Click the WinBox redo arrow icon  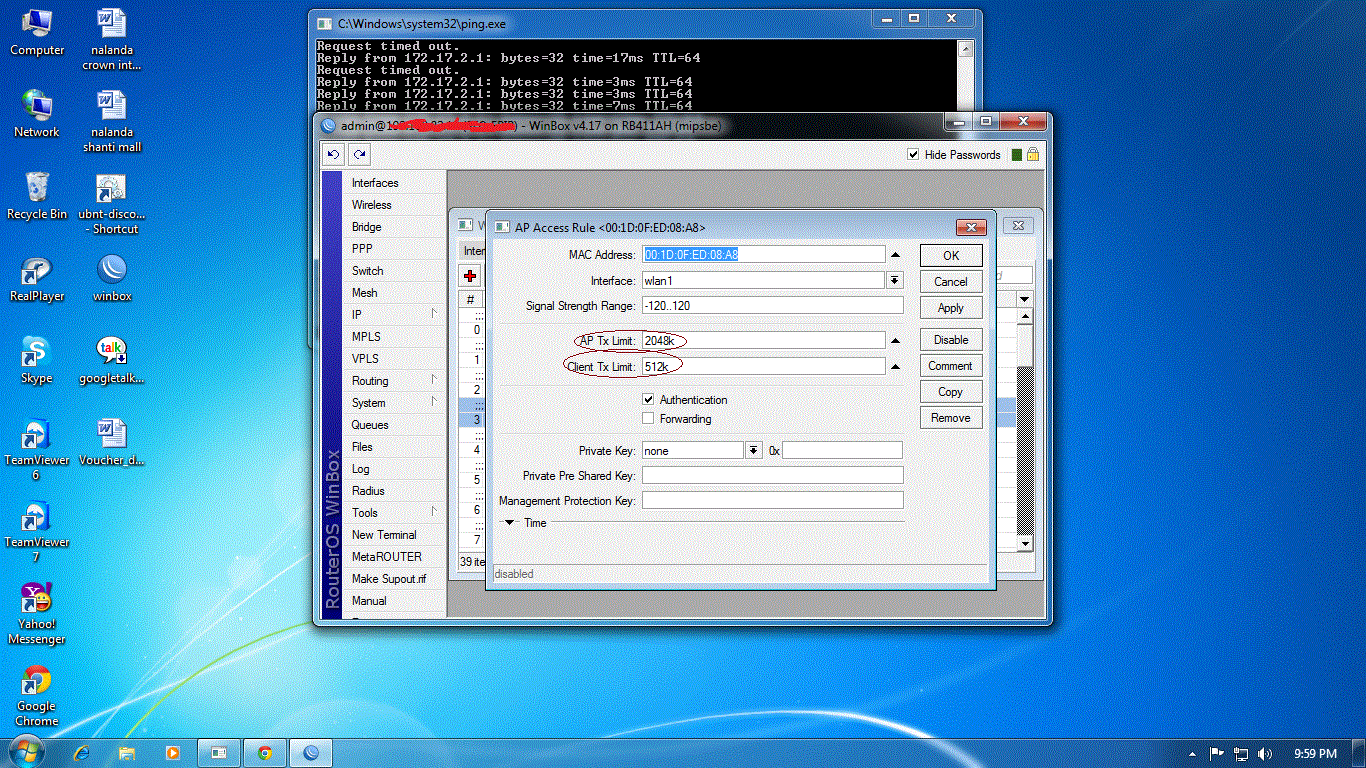pos(359,155)
